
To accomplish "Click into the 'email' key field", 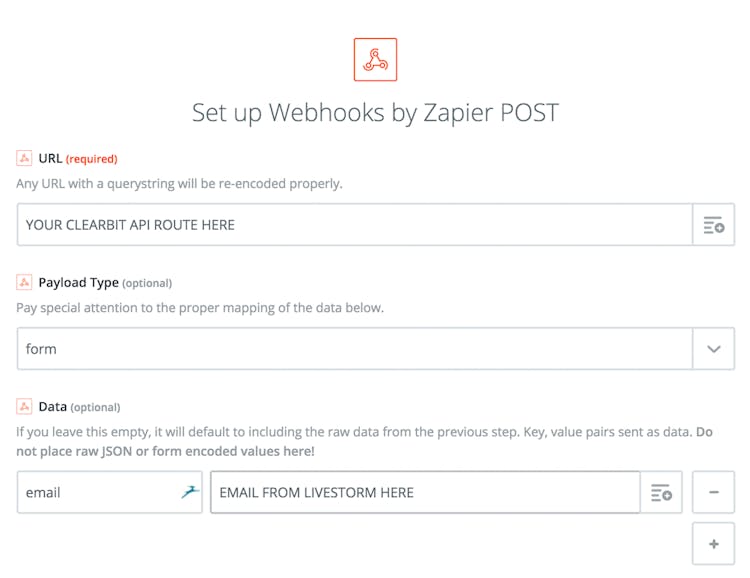I will [x=95, y=492].
